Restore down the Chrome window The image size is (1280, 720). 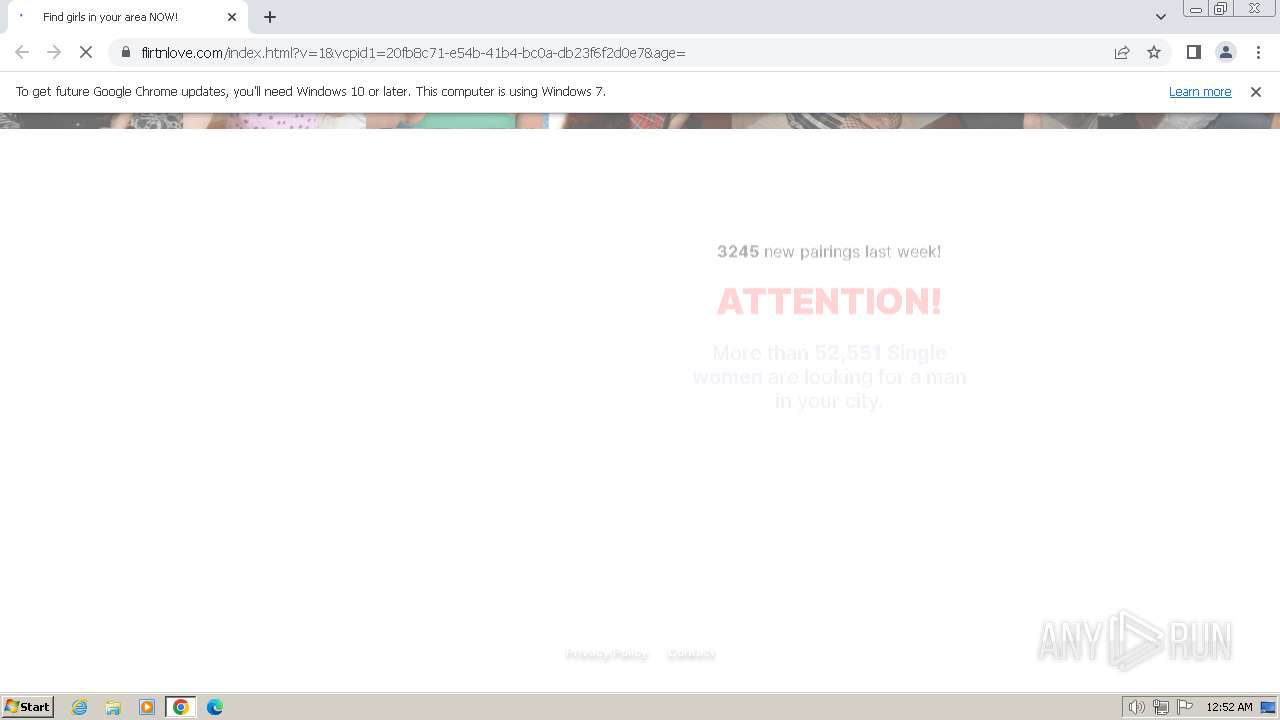click(1221, 9)
